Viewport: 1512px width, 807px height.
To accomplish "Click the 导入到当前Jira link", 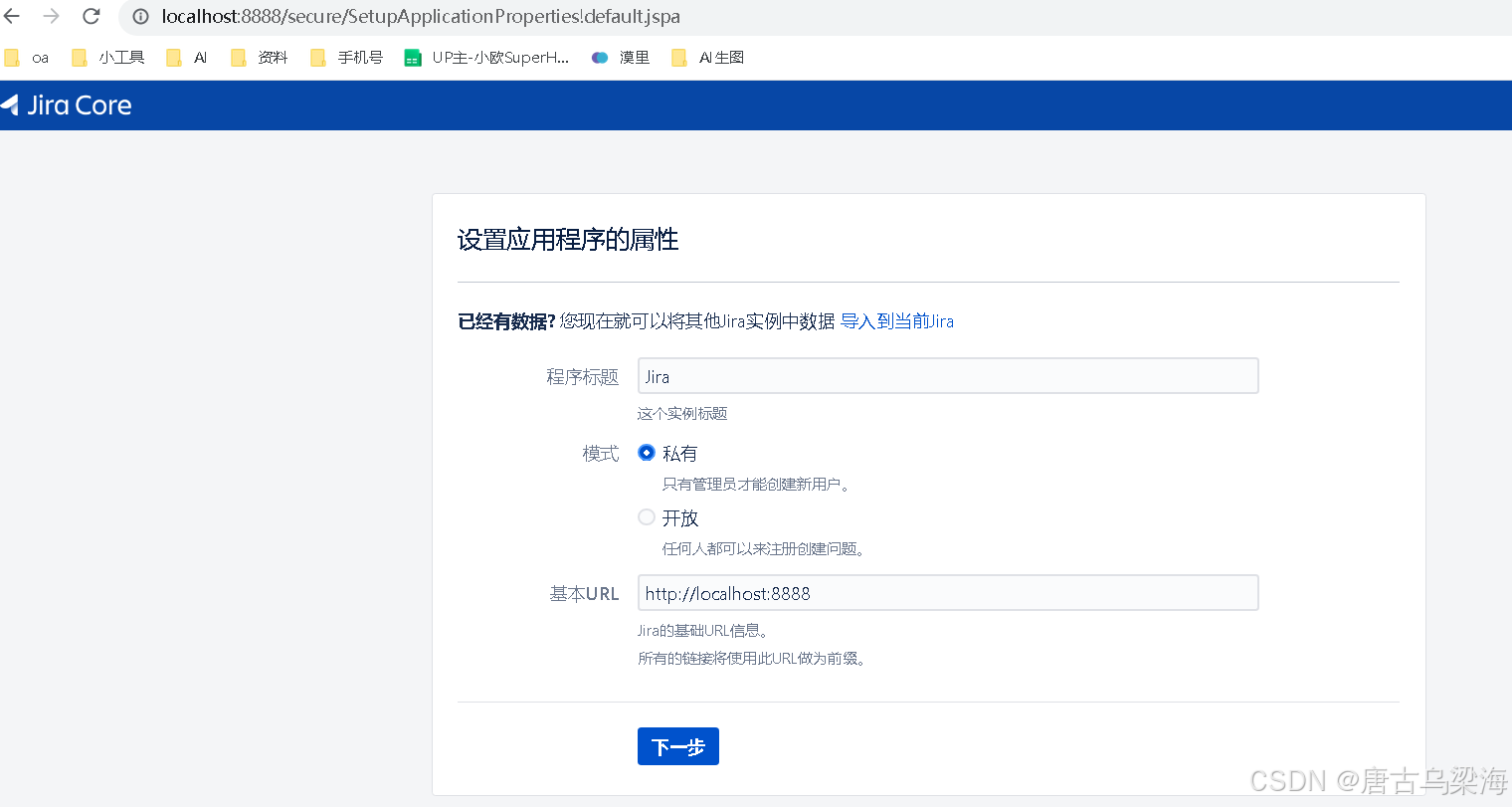I will click(897, 321).
